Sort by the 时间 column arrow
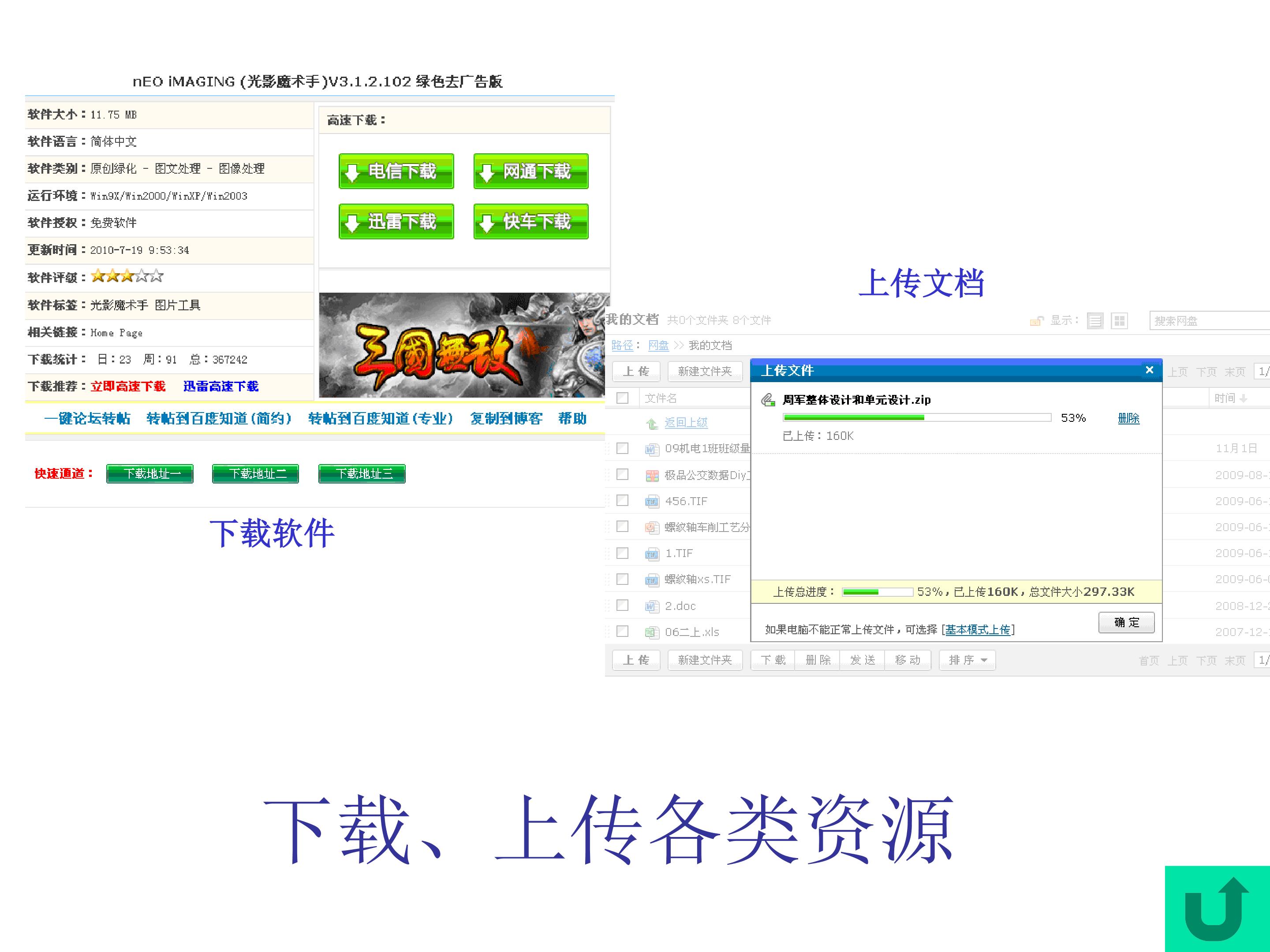 pyautogui.click(x=1244, y=398)
